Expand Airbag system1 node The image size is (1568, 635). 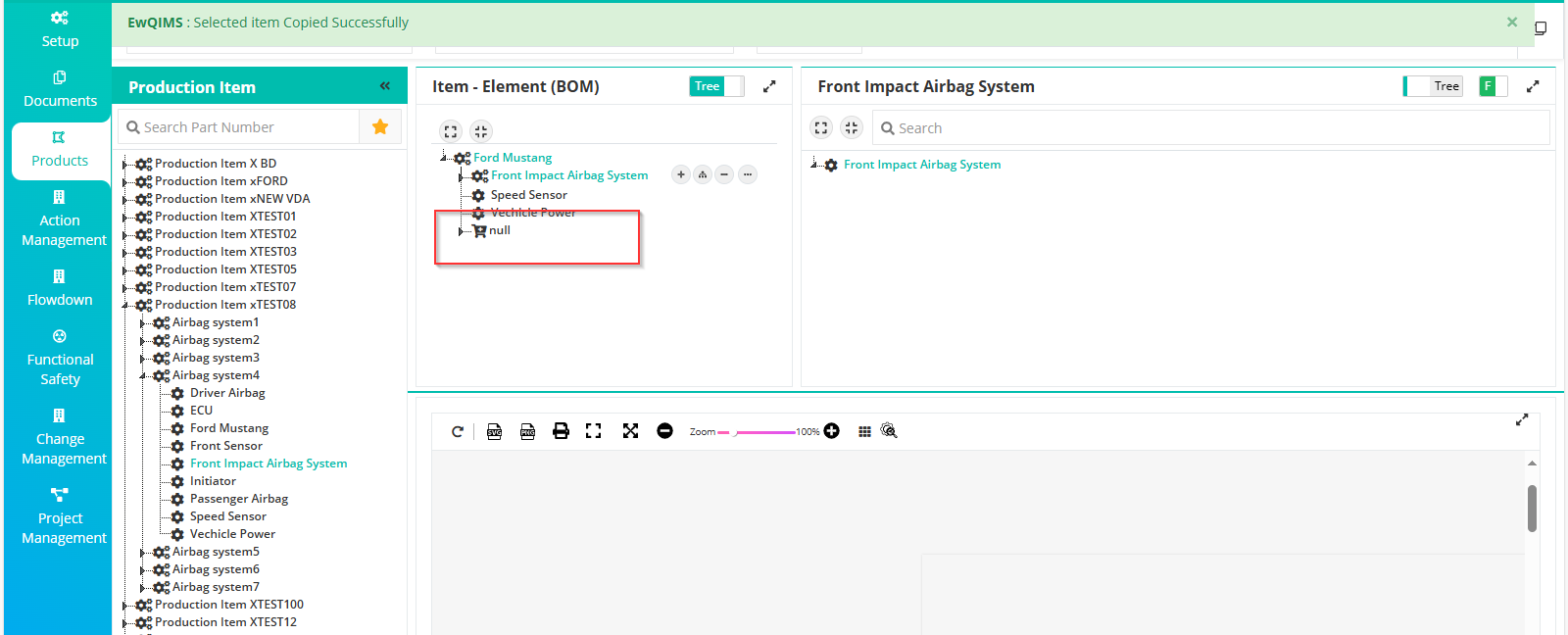[x=143, y=323]
